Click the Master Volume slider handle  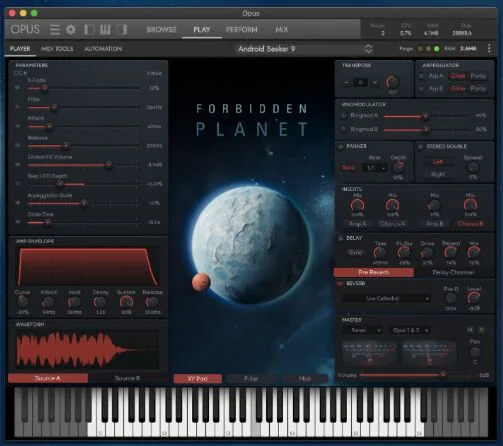pos(443,374)
